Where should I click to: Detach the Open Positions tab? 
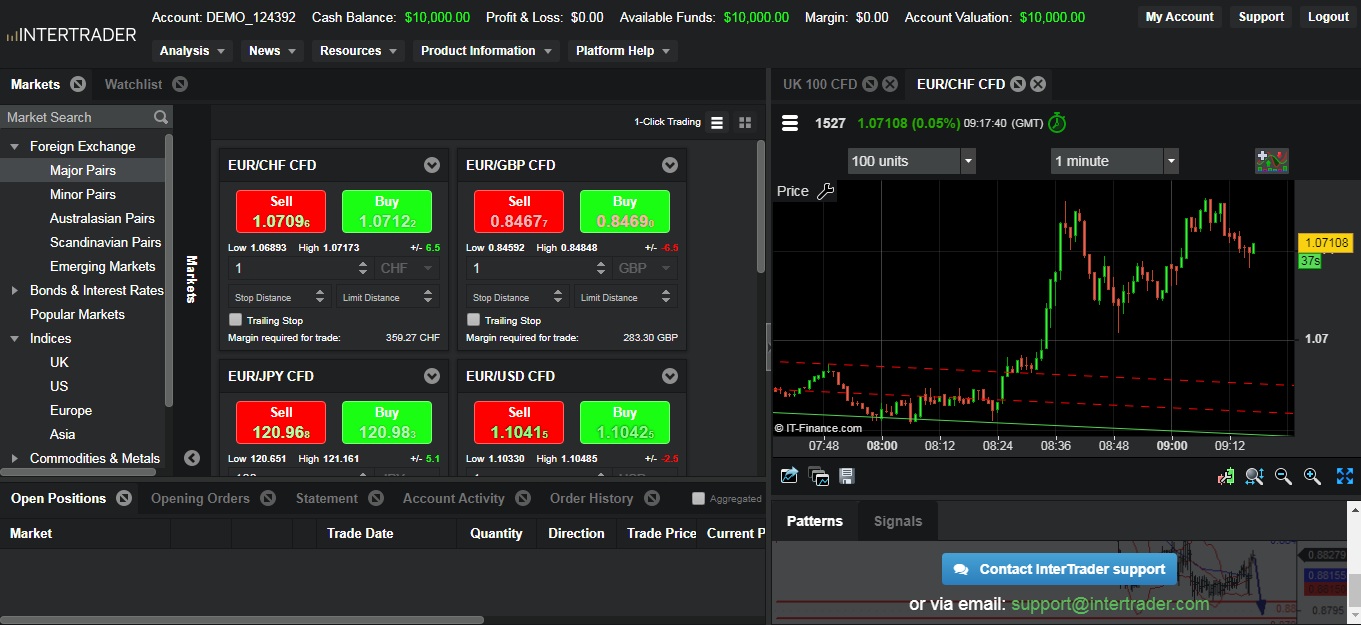(124, 498)
